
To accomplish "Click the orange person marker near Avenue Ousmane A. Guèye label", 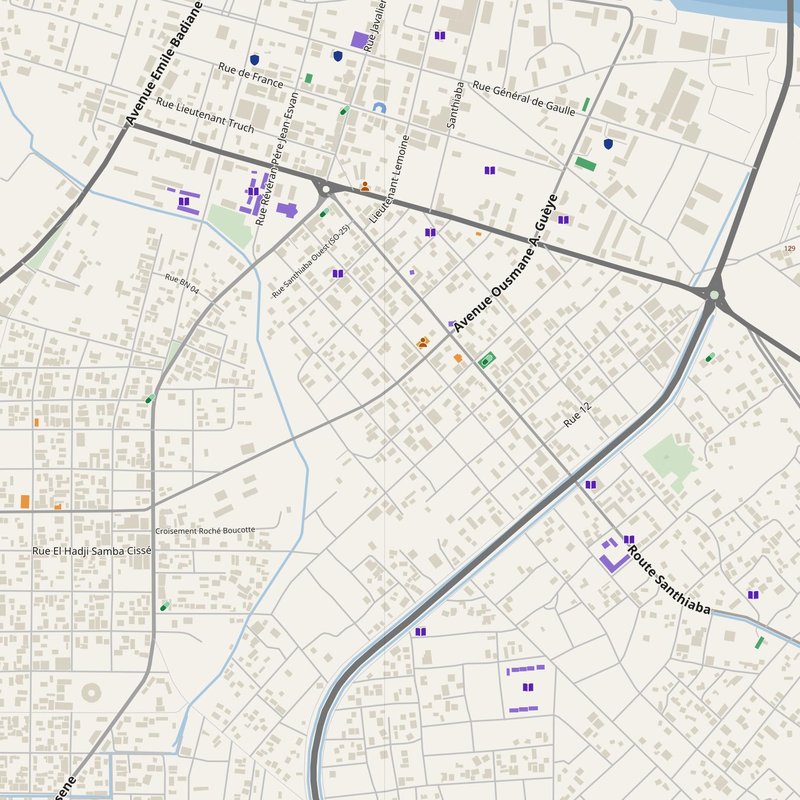I will (x=422, y=342).
